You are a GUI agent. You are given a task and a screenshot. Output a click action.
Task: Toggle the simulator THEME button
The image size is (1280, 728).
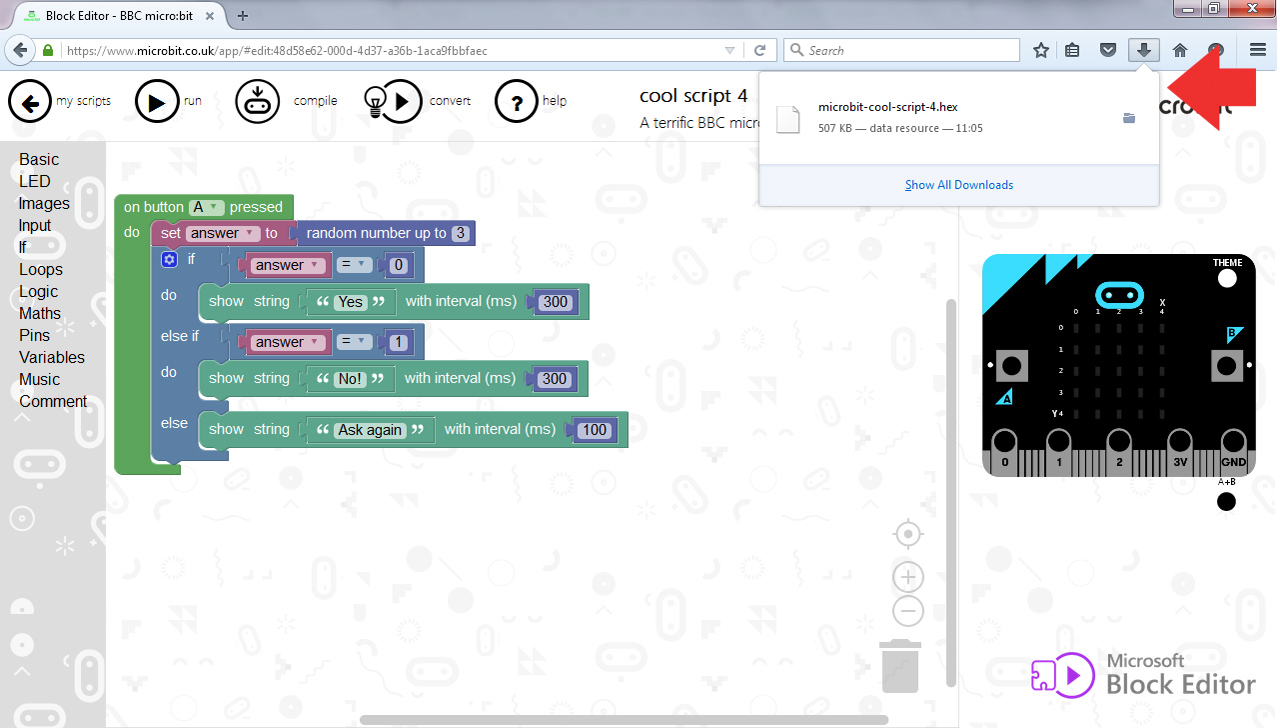pos(1227,279)
